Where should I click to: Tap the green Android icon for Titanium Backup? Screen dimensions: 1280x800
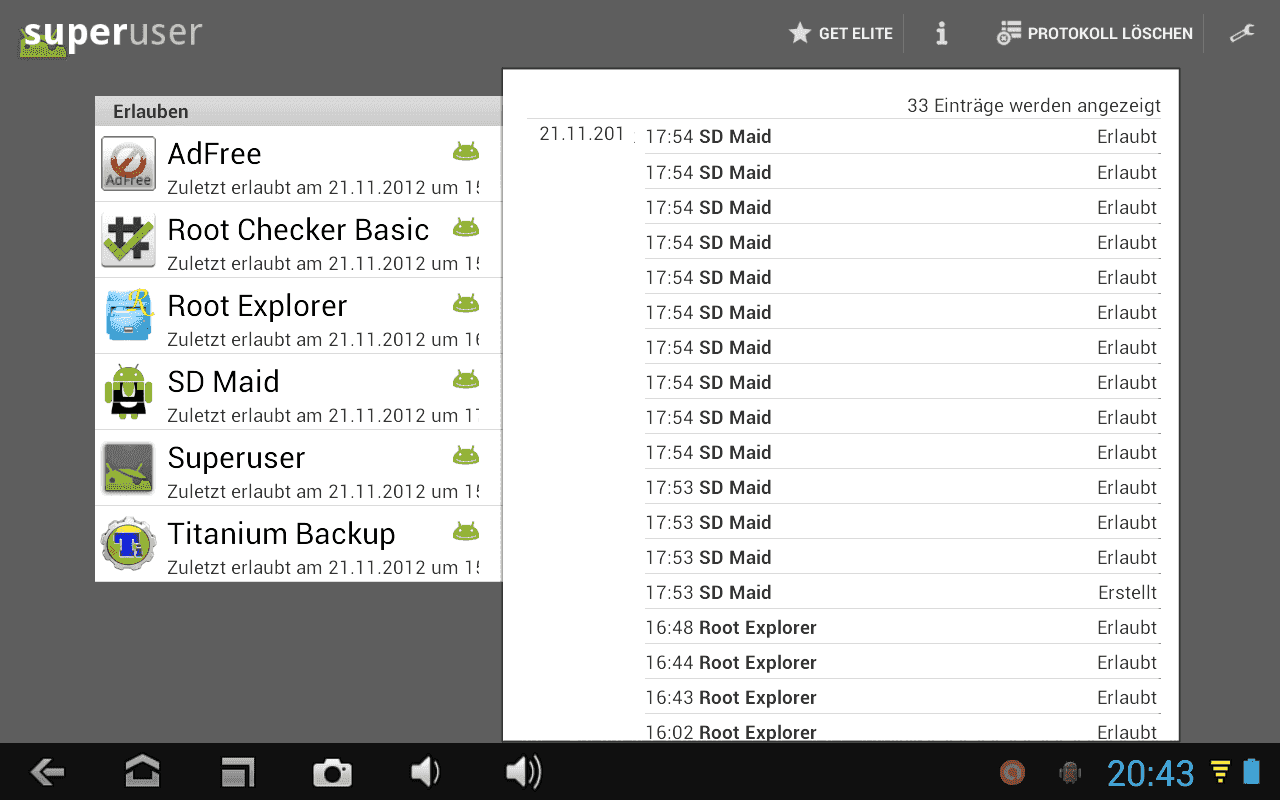coord(466,531)
